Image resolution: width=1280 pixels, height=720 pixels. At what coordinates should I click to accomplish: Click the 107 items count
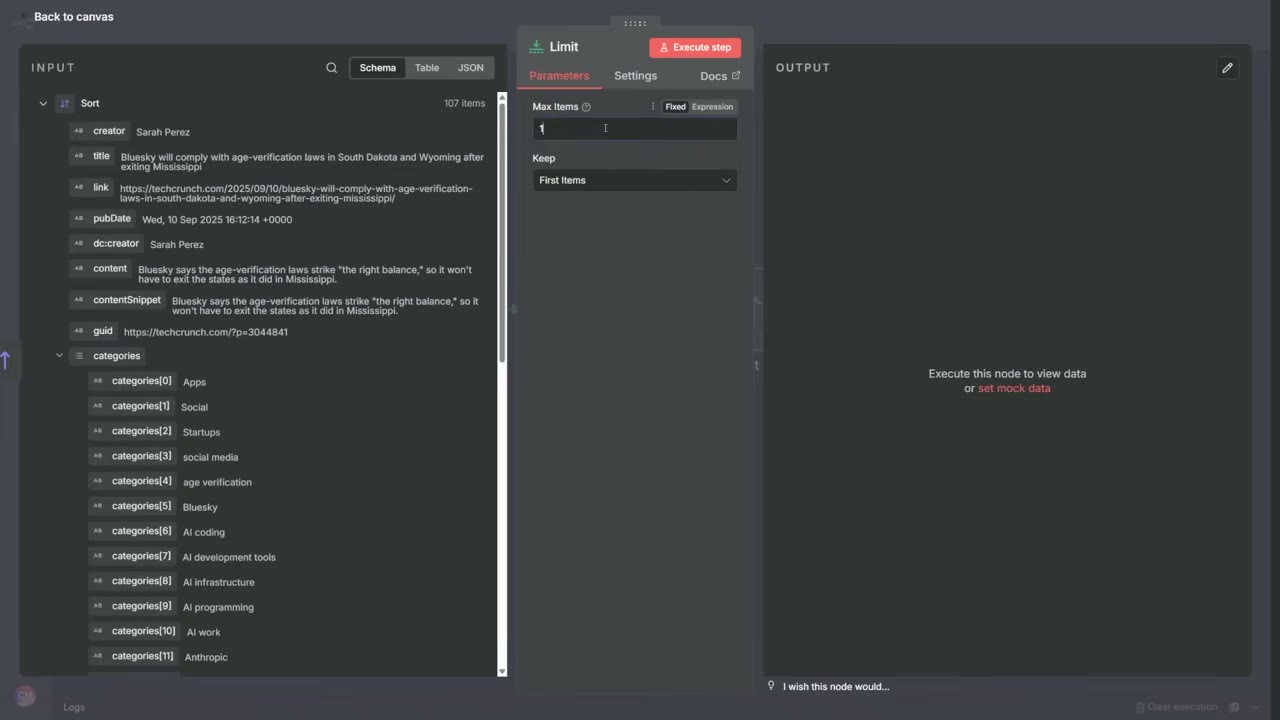(x=464, y=103)
